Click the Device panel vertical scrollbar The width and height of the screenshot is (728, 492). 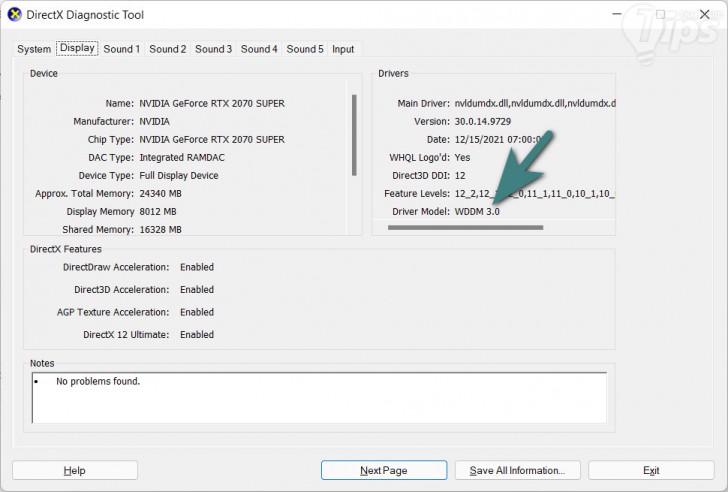point(354,135)
